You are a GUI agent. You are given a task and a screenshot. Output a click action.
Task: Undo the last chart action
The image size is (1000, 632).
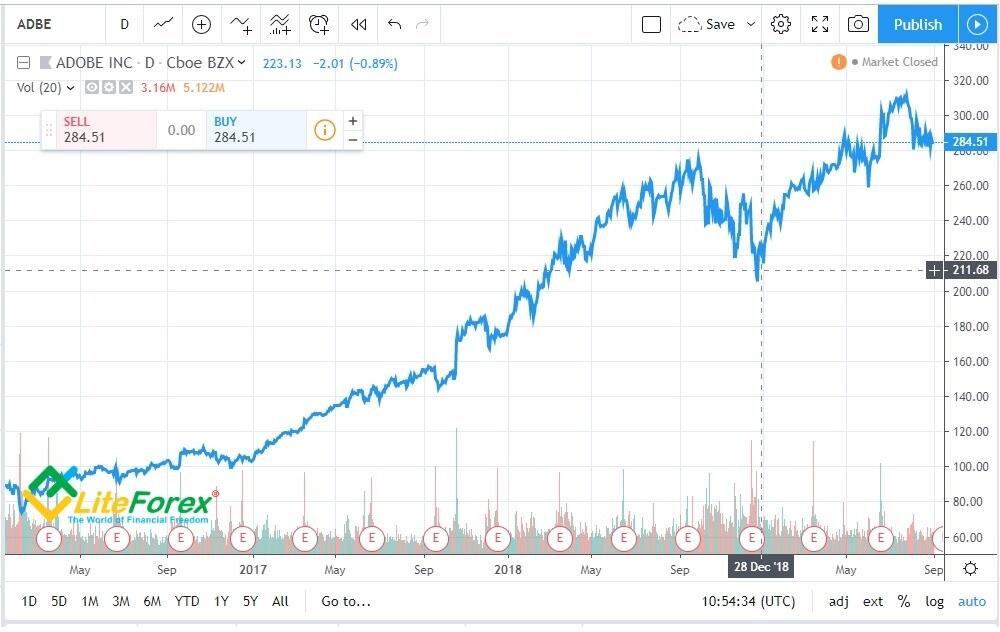coord(396,24)
